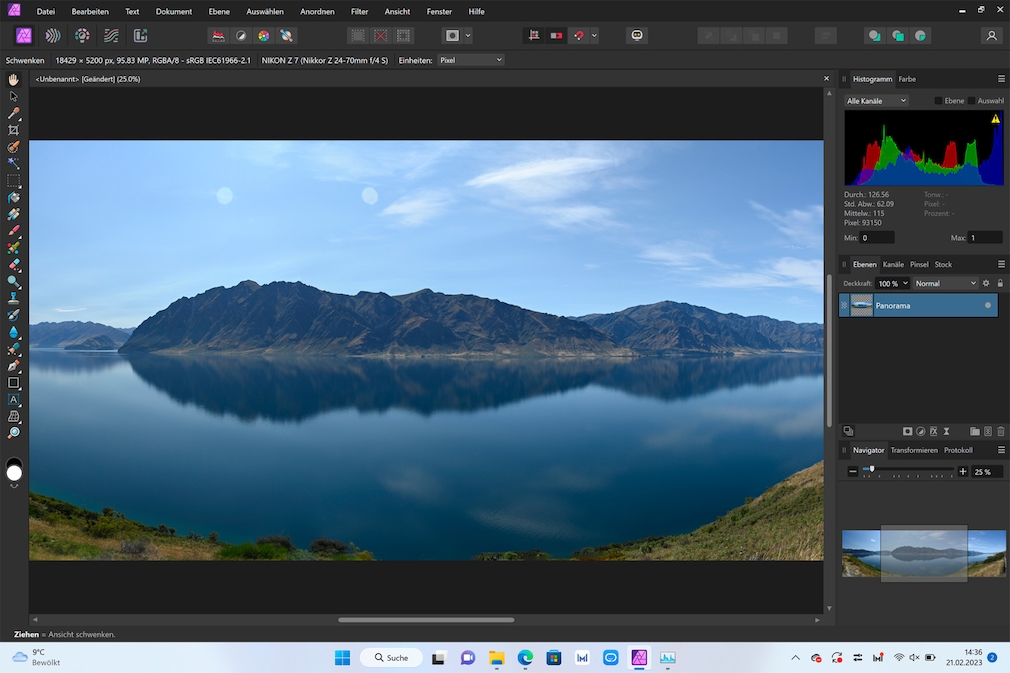The height and width of the screenshot is (673, 1010).
Task: Switch to the Export Persona
Action: 140,35
